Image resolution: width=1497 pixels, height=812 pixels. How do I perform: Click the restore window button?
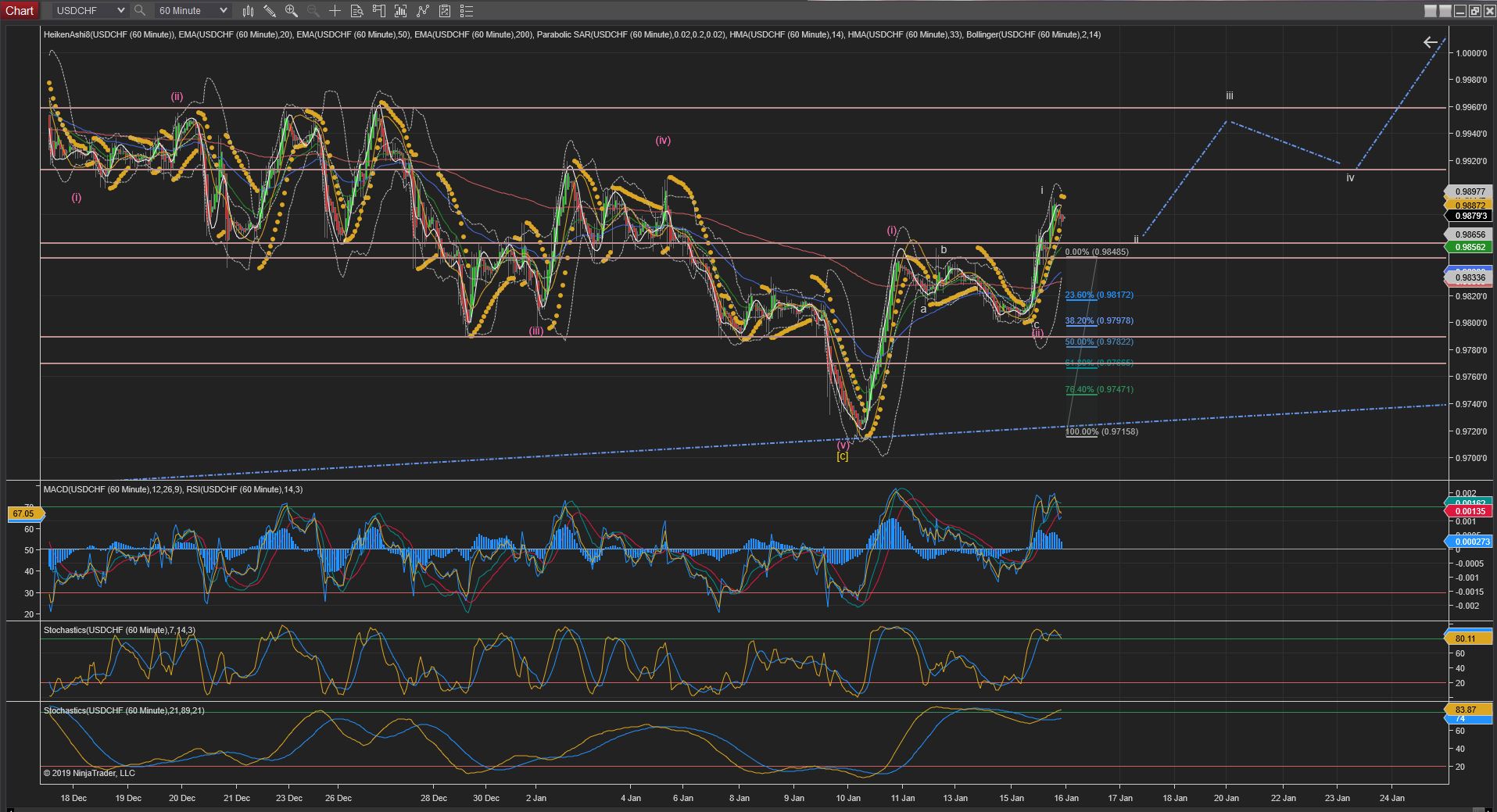[1474, 10]
